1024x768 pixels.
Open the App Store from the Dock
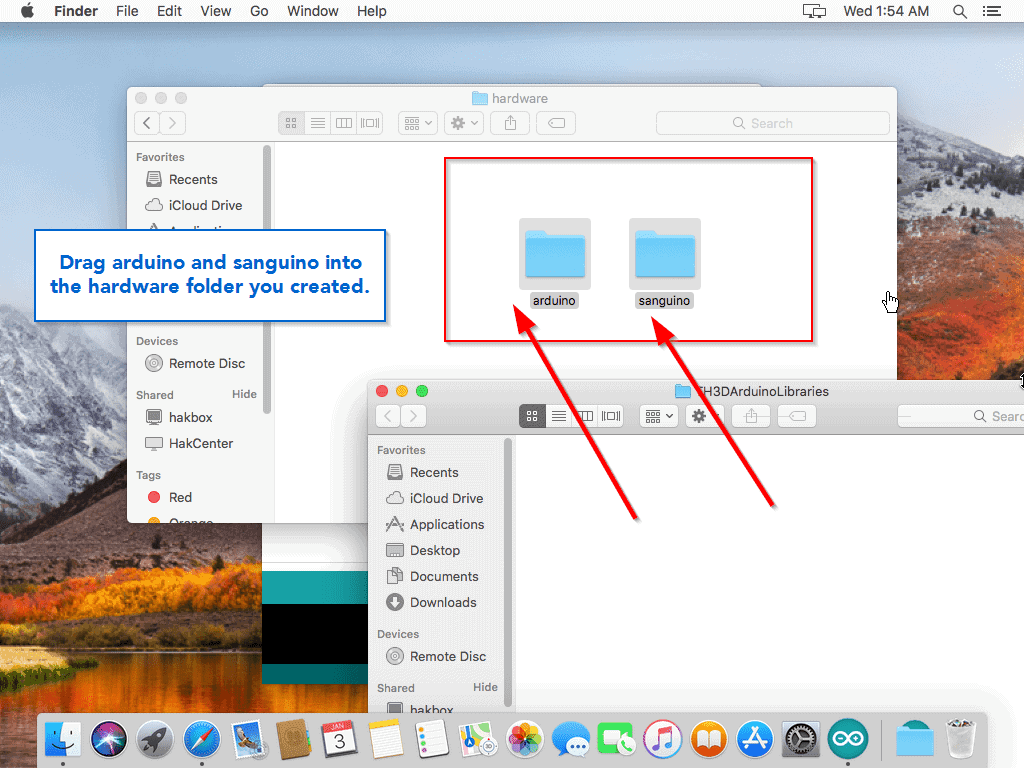point(755,740)
